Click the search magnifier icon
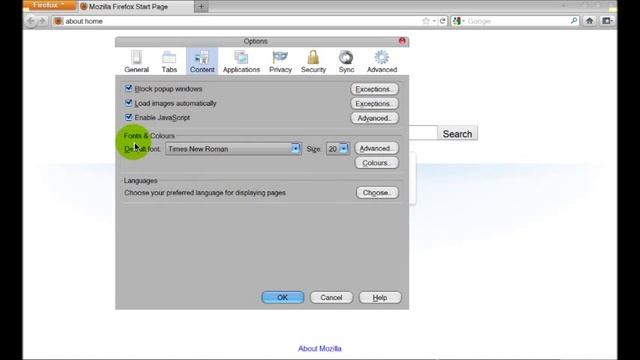640x360 pixels. pos(573,21)
